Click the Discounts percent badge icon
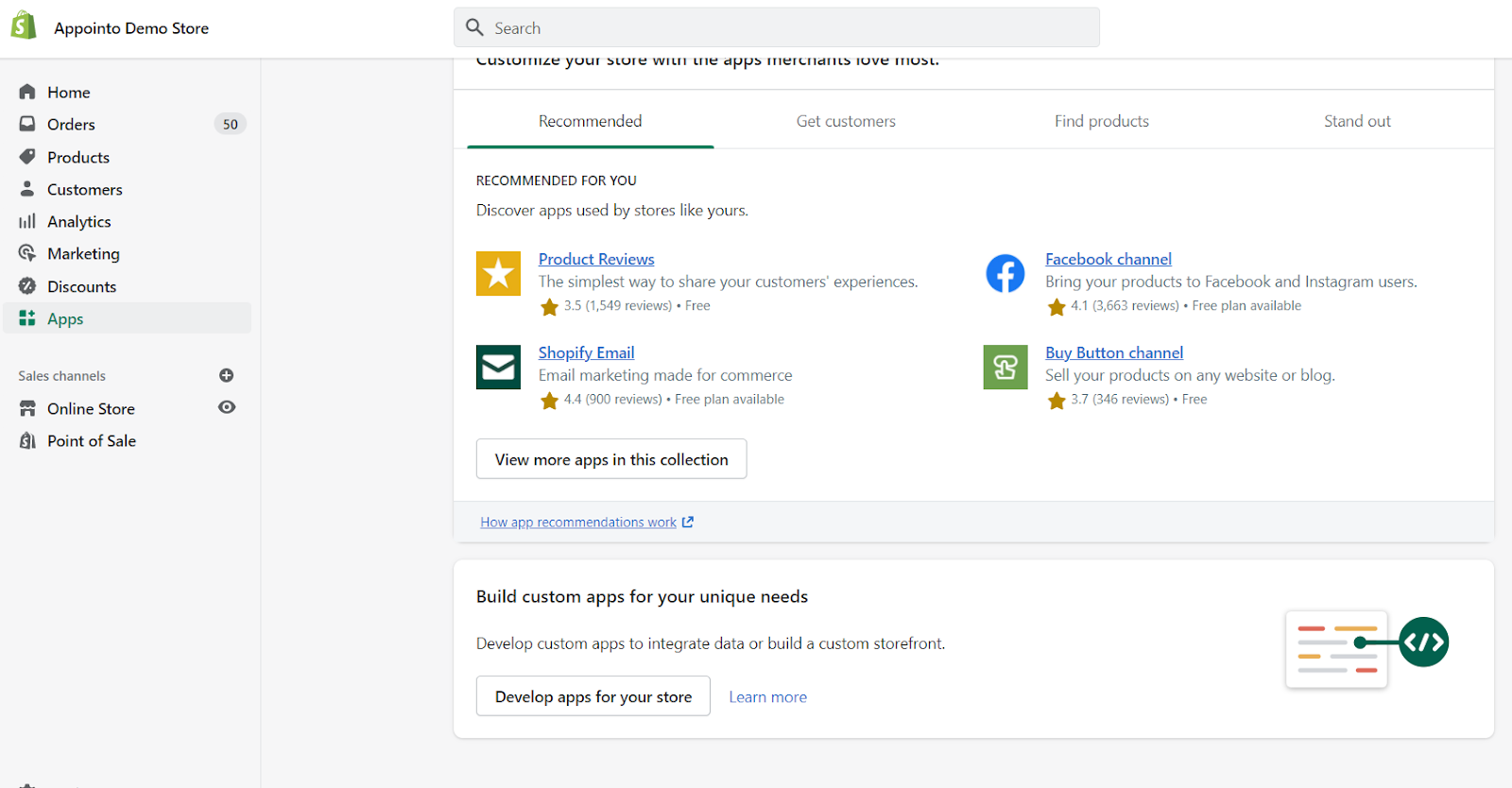Viewport: 1512px width, 788px height. 27,286
